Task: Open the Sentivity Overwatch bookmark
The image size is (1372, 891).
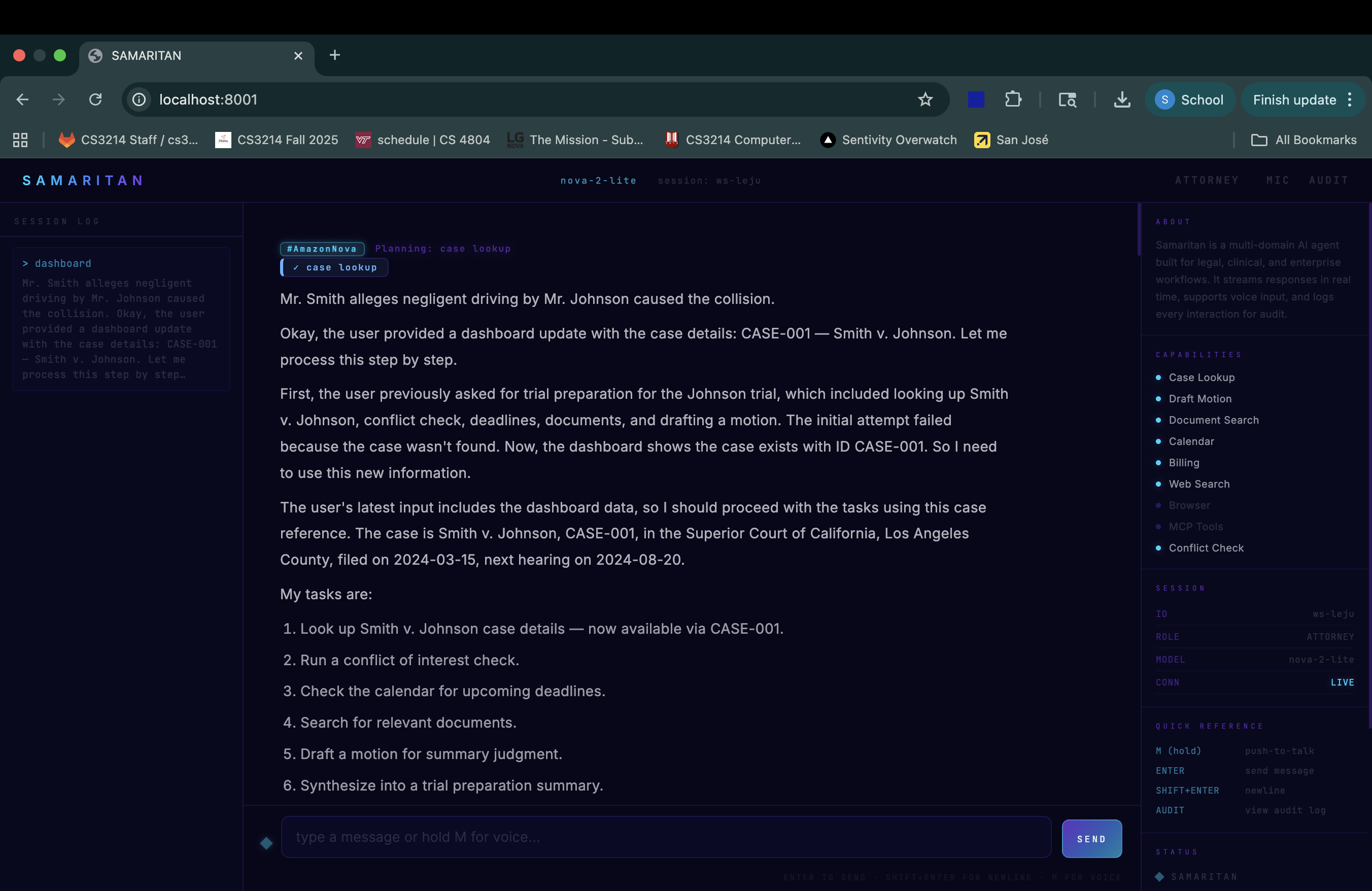Action: click(x=888, y=140)
